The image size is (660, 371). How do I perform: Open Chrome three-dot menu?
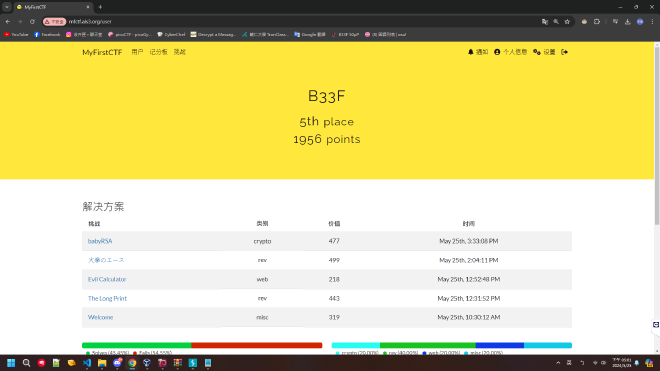(652, 21)
